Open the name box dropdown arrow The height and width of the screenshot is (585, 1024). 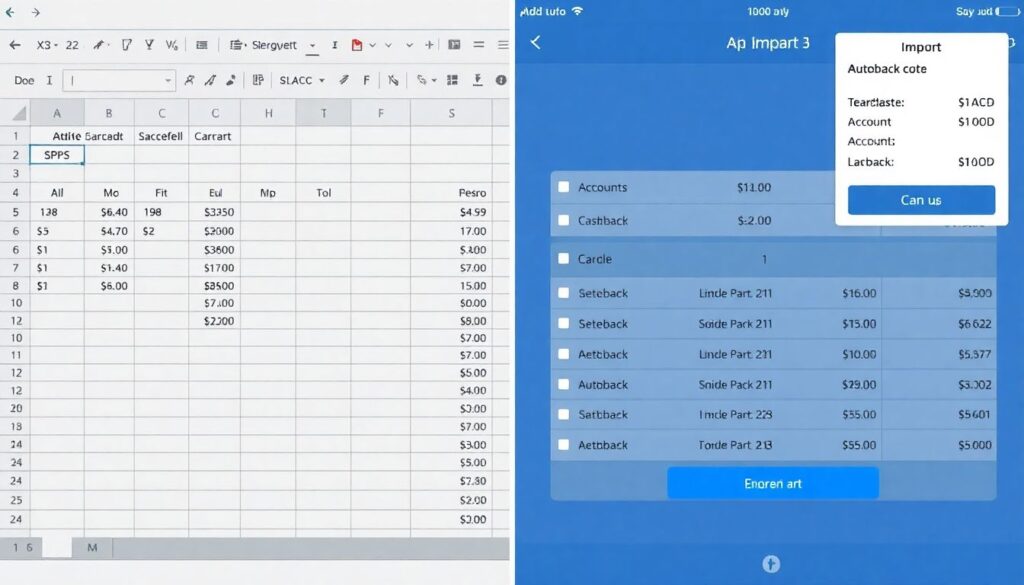[x=168, y=80]
